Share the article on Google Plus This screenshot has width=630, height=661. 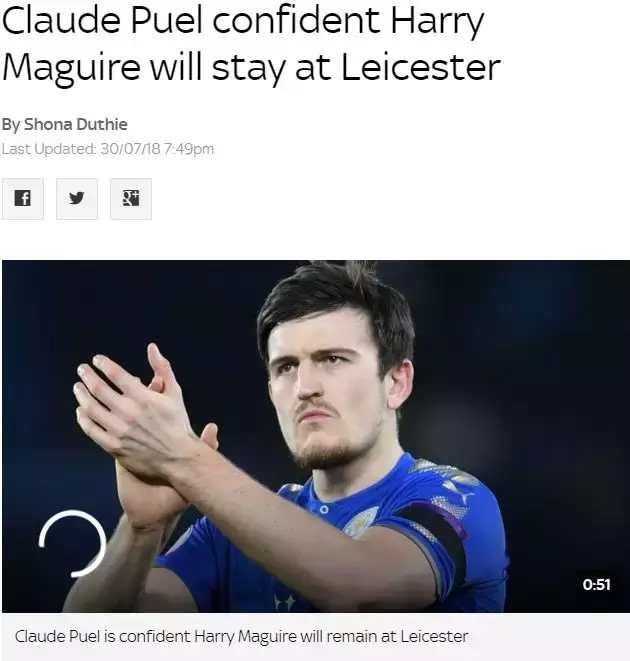(131, 199)
